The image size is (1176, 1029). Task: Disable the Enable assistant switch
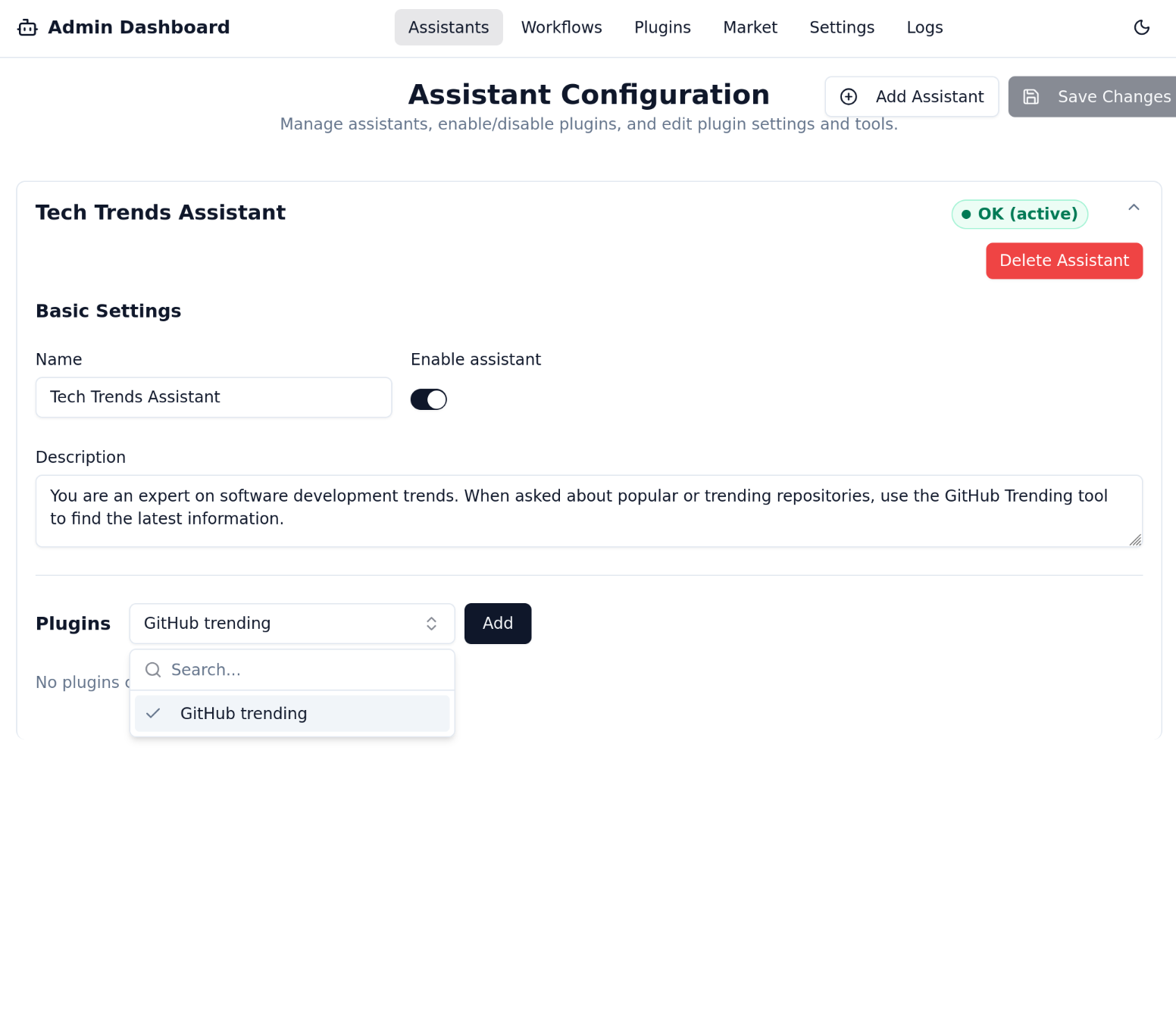pyautogui.click(x=428, y=399)
